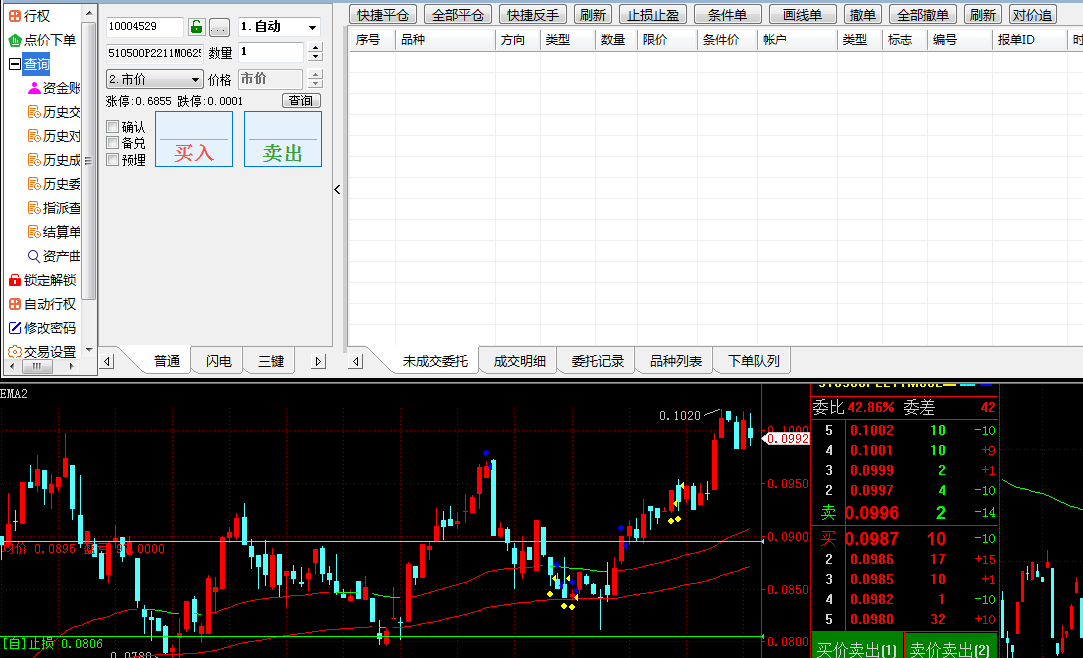Switch to 品种列表 tab

675,361
